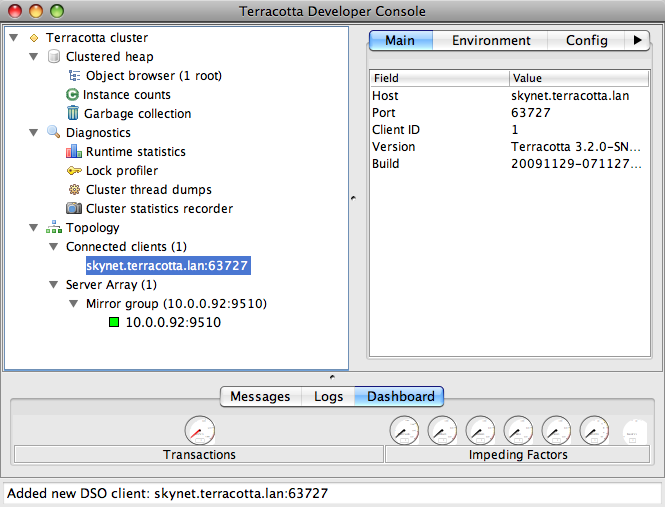The height and width of the screenshot is (507, 665).
Task: Click the third Impeding Factors gauge
Action: 480,430
